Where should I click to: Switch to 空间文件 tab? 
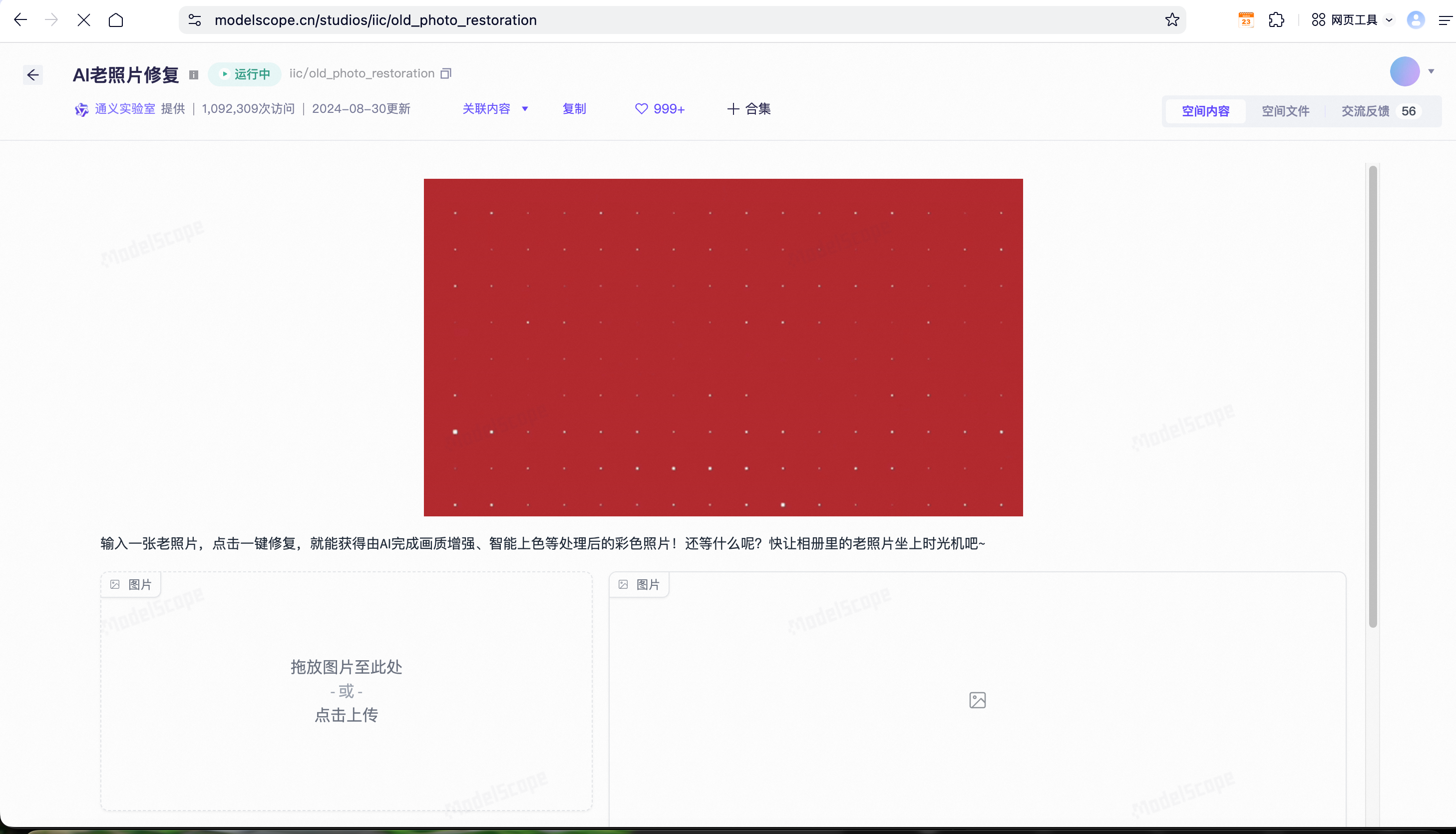click(1285, 111)
